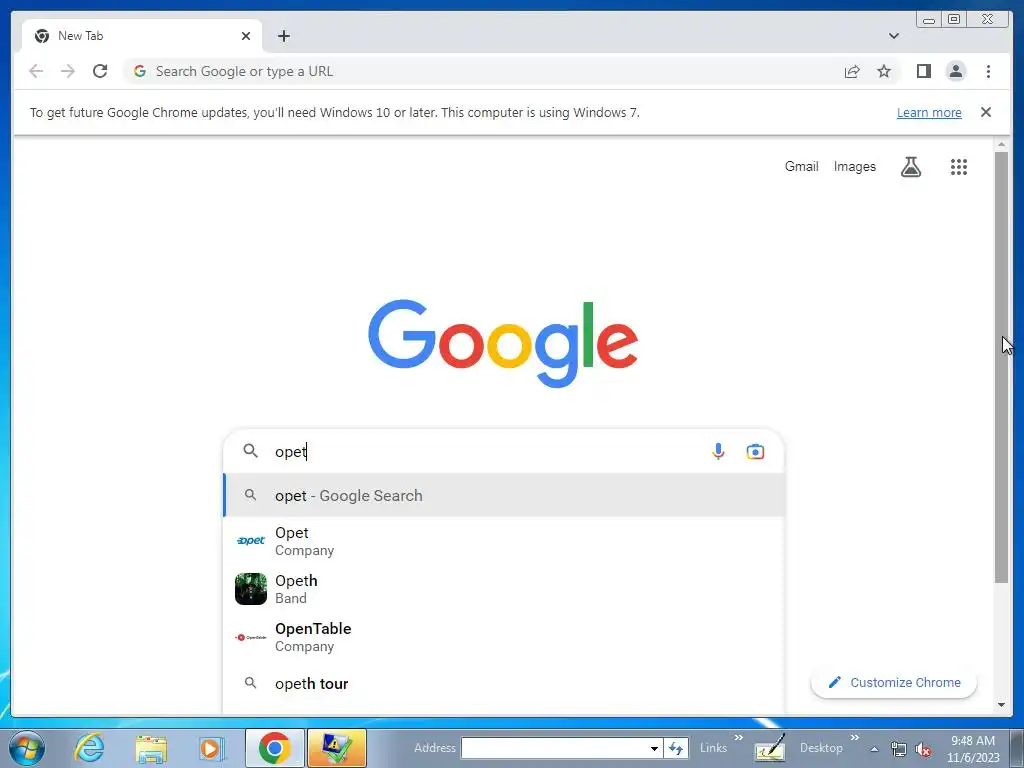
Task: Expand the Links toolbar chevron
Action: [x=739, y=737]
